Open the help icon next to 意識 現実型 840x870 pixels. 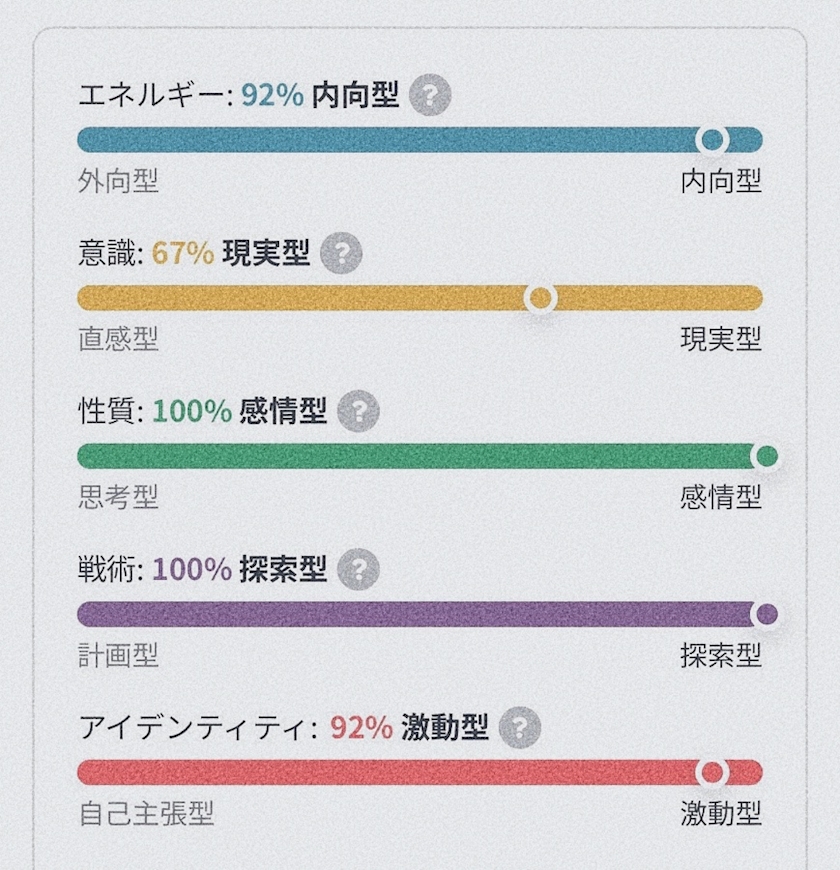pyautogui.click(x=341, y=253)
